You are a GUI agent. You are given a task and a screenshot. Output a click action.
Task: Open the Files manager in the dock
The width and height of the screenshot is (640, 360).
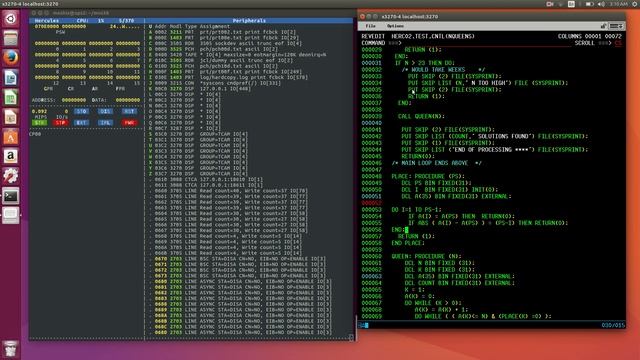[x=11, y=38]
